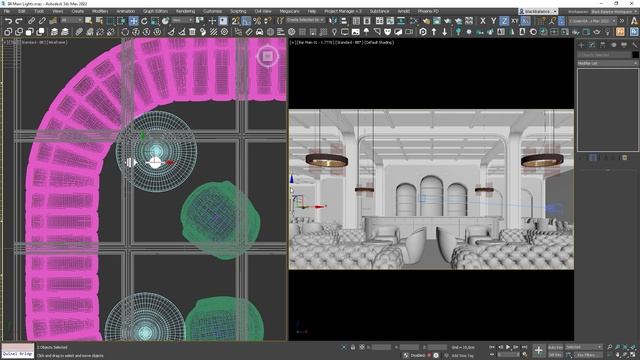Click Add Time Tag in status bar

462,356
